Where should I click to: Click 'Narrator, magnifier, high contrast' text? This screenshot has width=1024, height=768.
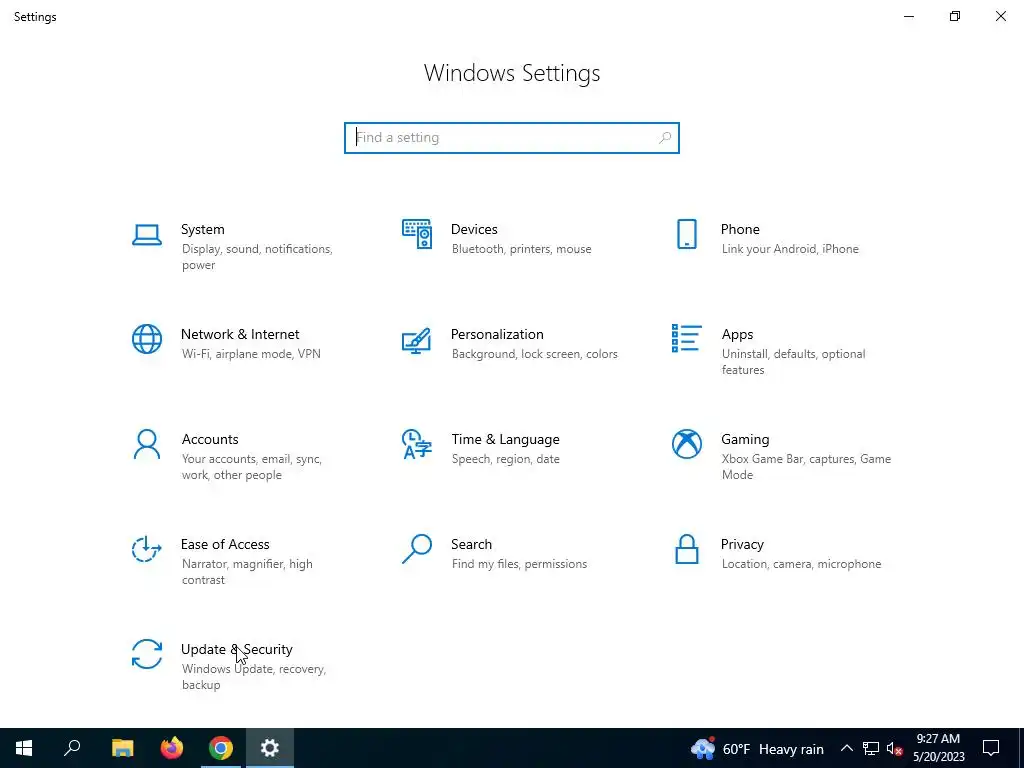click(247, 572)
